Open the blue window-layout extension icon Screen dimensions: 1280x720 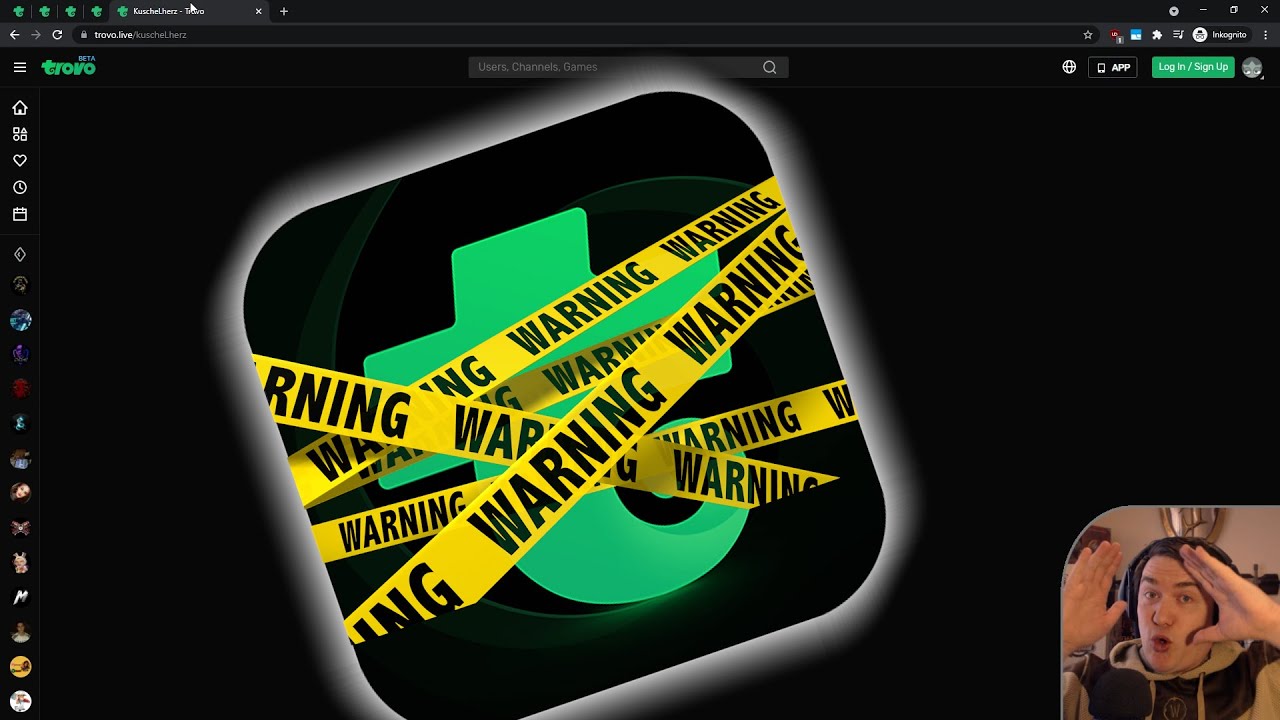pyautogui.click(x=1136, y=35)
